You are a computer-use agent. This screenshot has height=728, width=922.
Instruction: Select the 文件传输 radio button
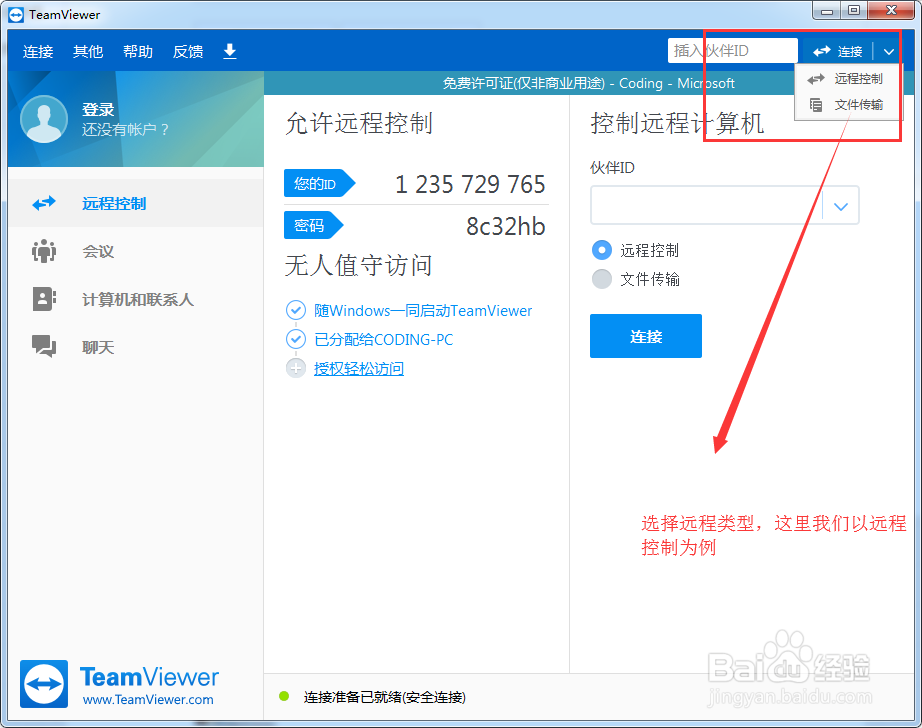[x=602, y=279]
